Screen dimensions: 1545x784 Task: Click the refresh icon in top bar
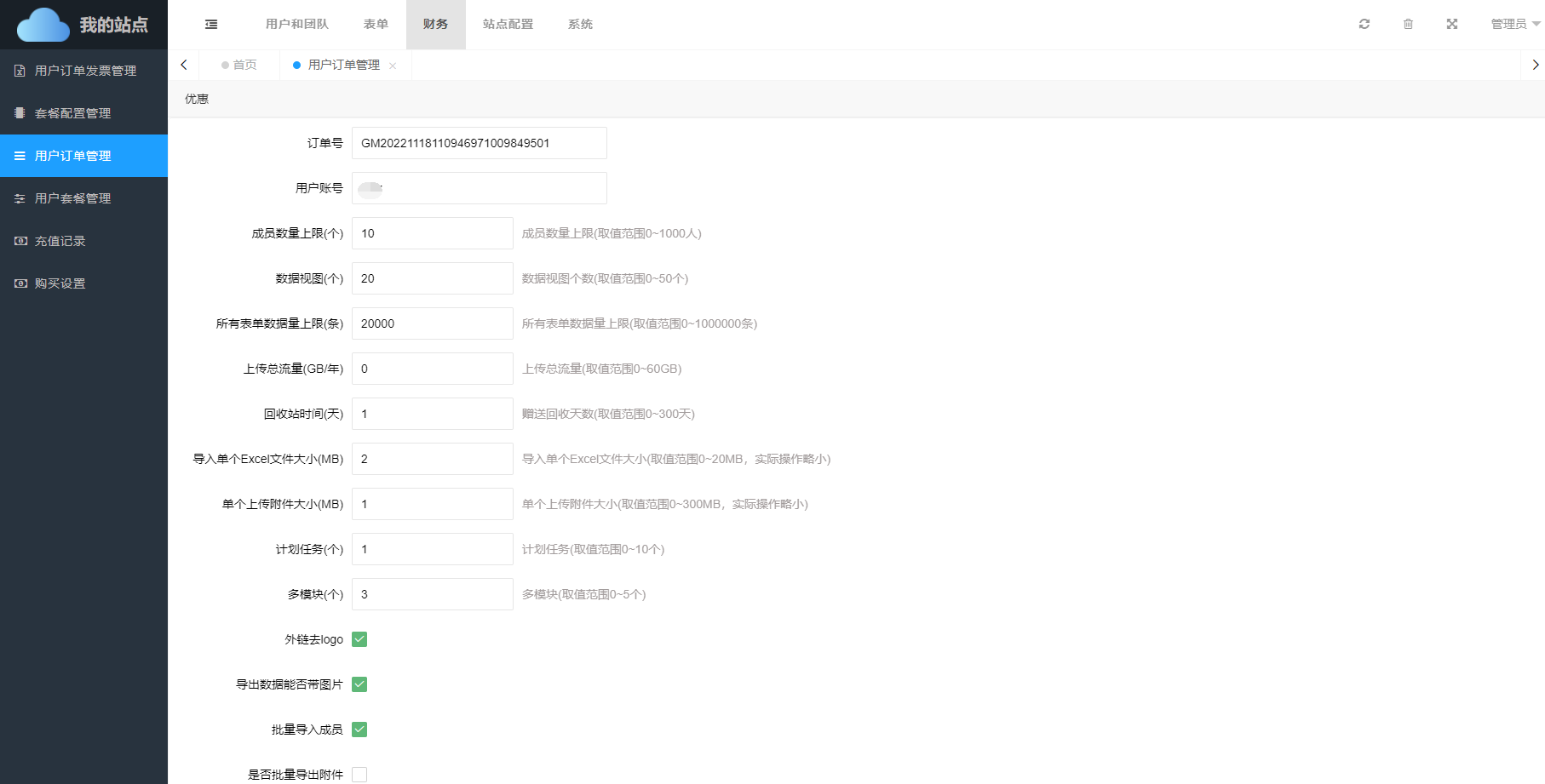(1364, 24)
